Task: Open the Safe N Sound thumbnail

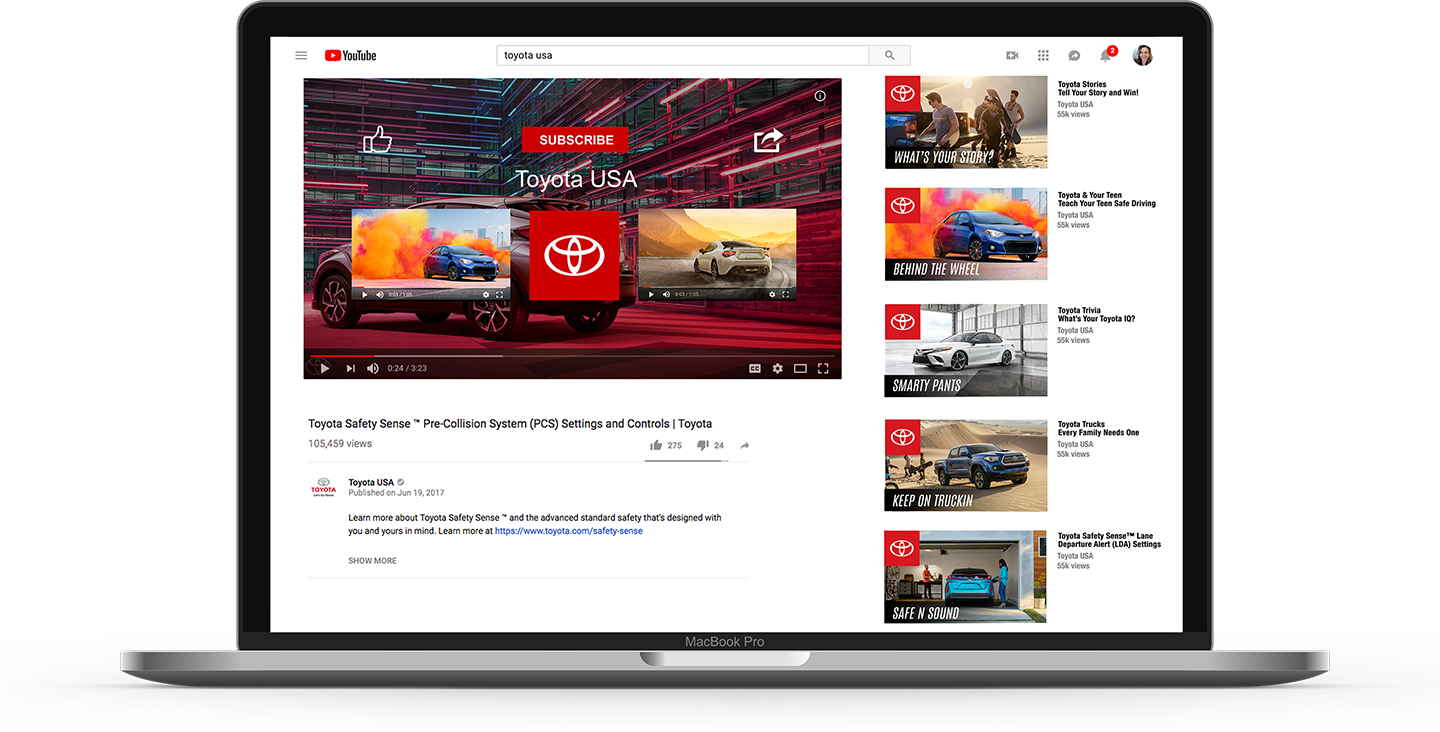Action: tap(966, 577)
